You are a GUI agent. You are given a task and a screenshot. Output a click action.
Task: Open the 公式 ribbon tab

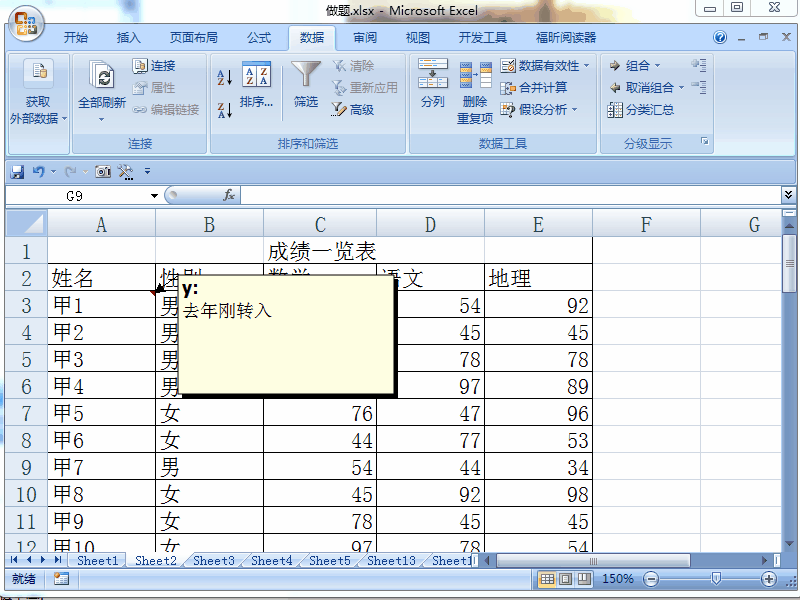[258, 38]
